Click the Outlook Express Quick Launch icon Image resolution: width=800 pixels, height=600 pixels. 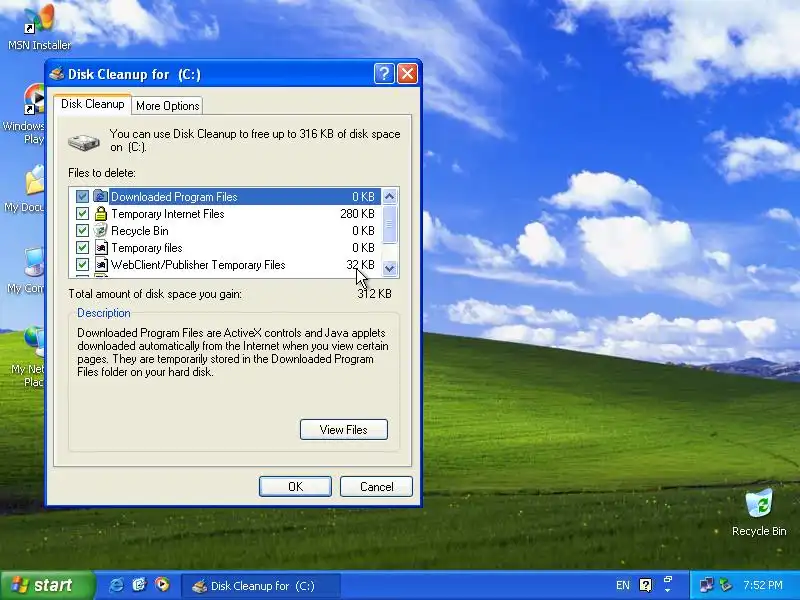[139, 585]
